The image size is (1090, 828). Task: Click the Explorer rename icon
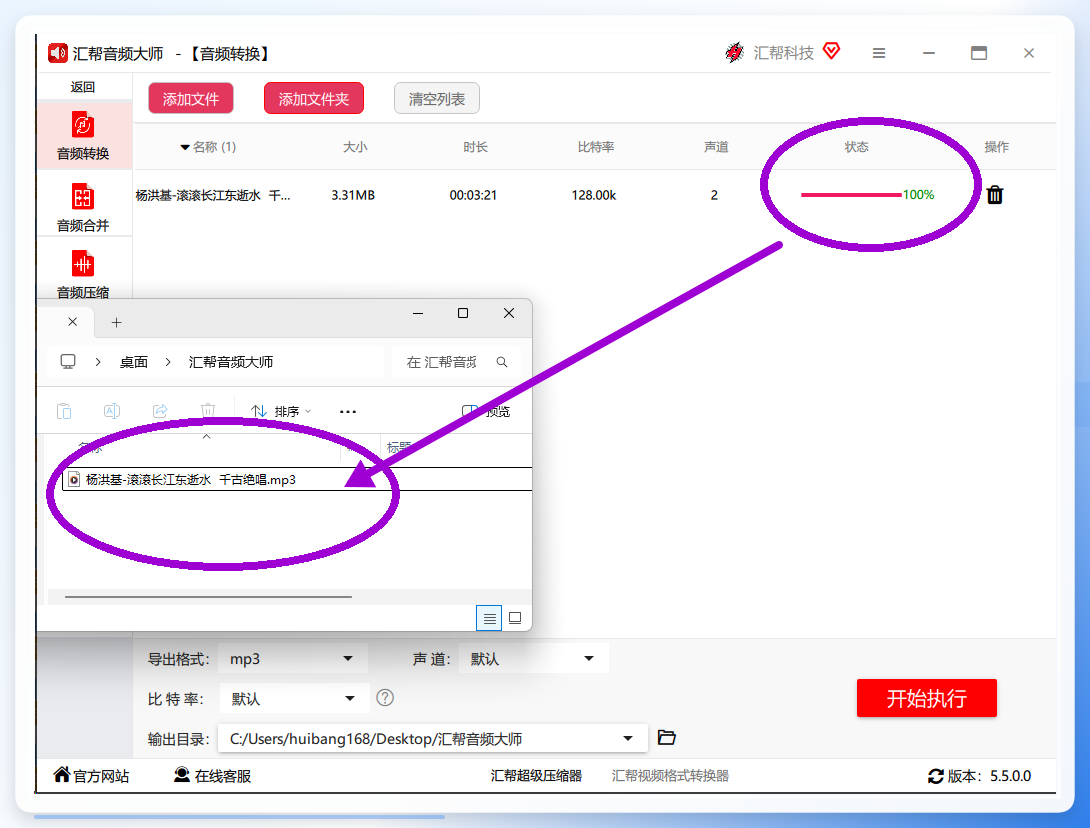pyautogui.click(x=112, y=411)
